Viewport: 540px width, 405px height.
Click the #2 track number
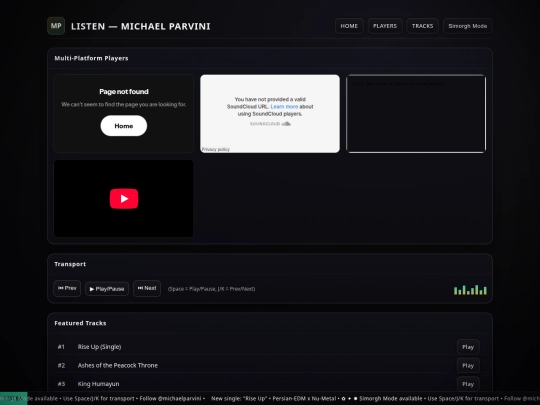(x=61, y=365)
